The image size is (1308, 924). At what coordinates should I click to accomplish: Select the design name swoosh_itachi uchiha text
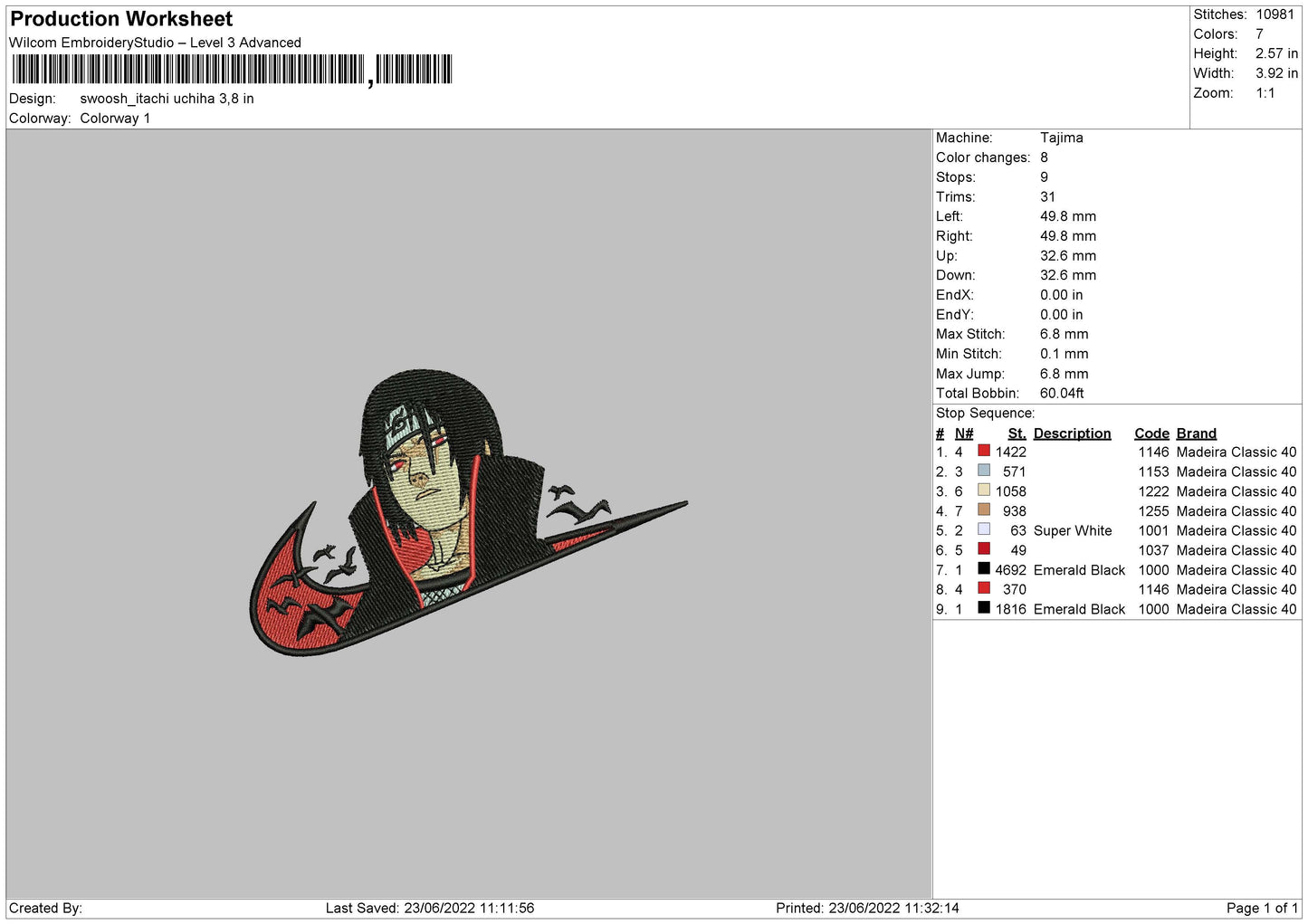pyautogui.click(x=167, y=99)
